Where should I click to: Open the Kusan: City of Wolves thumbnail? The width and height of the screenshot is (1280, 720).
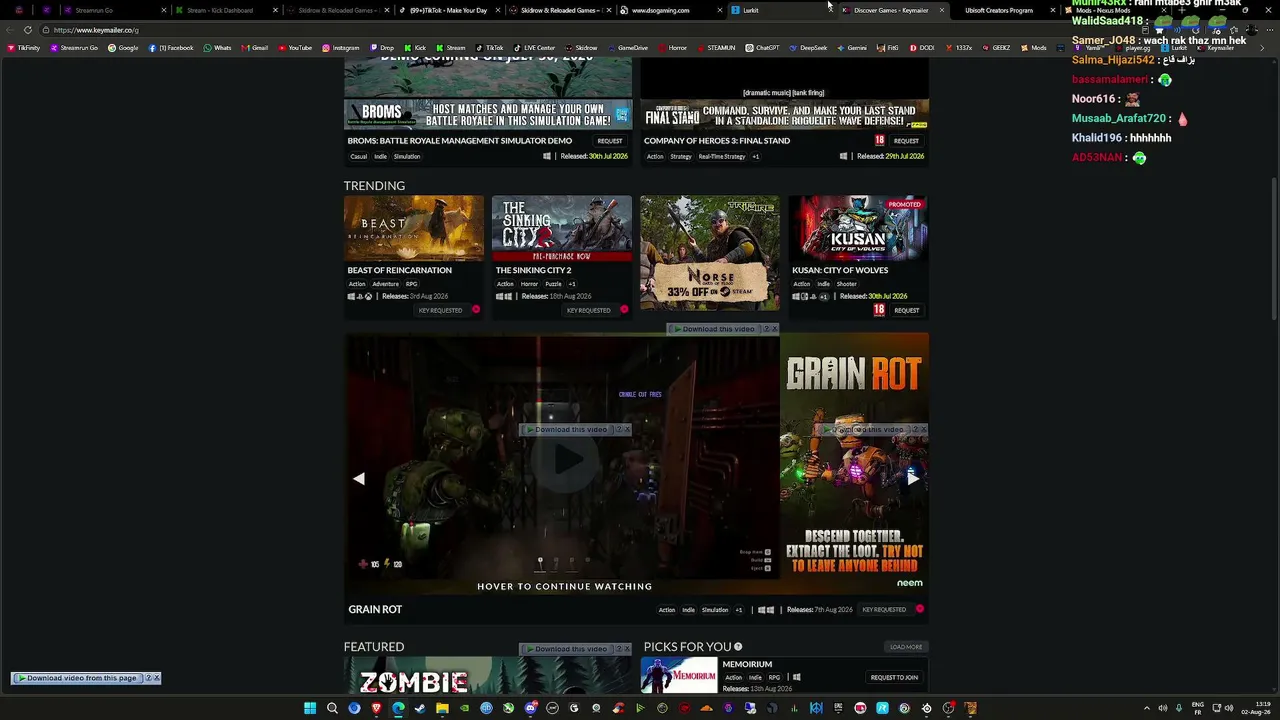pyautogui.click(x=858, y=228)
